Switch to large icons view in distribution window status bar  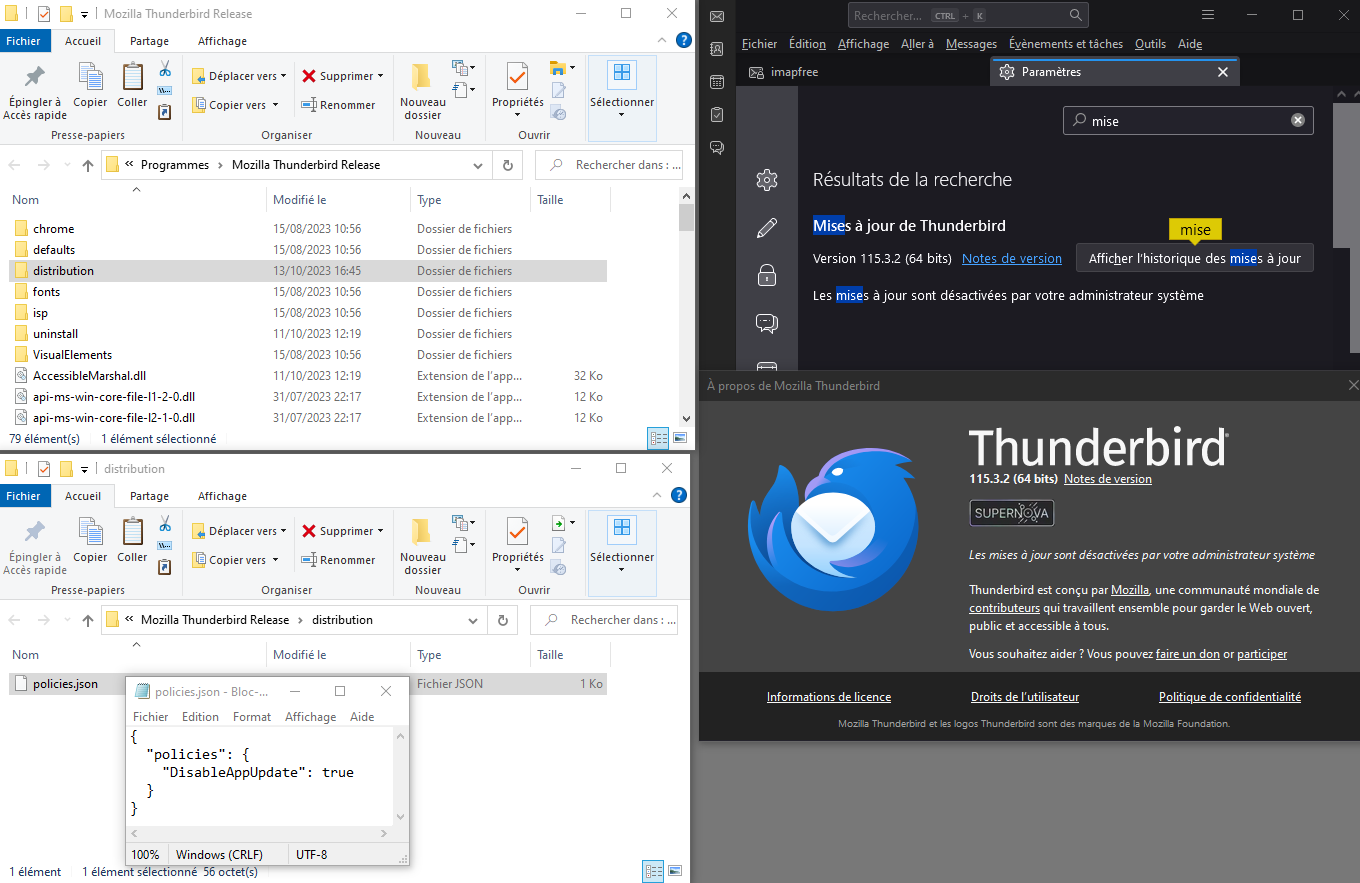click(676, 871)
